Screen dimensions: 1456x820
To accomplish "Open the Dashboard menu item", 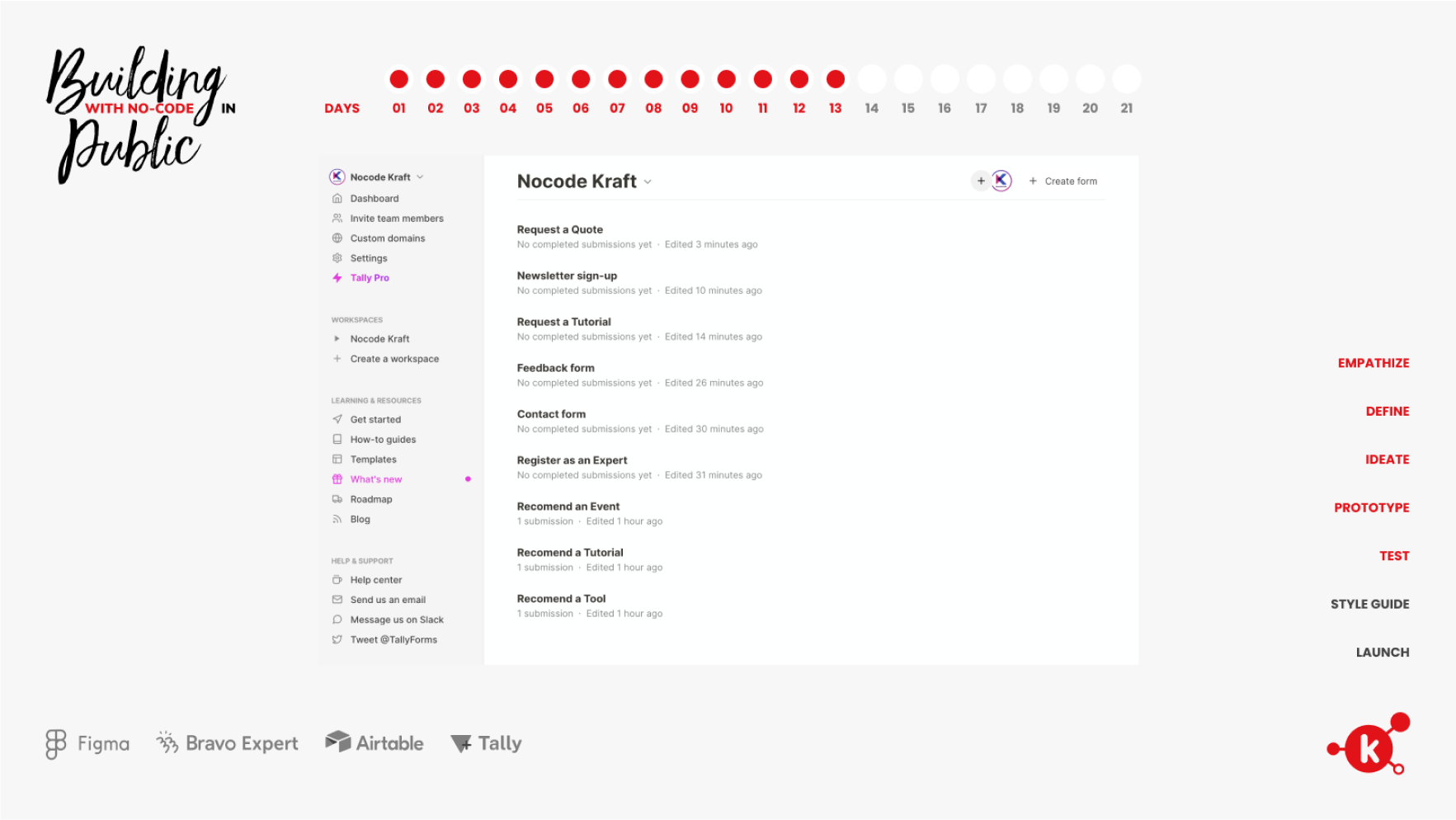I will coord(375,199).
